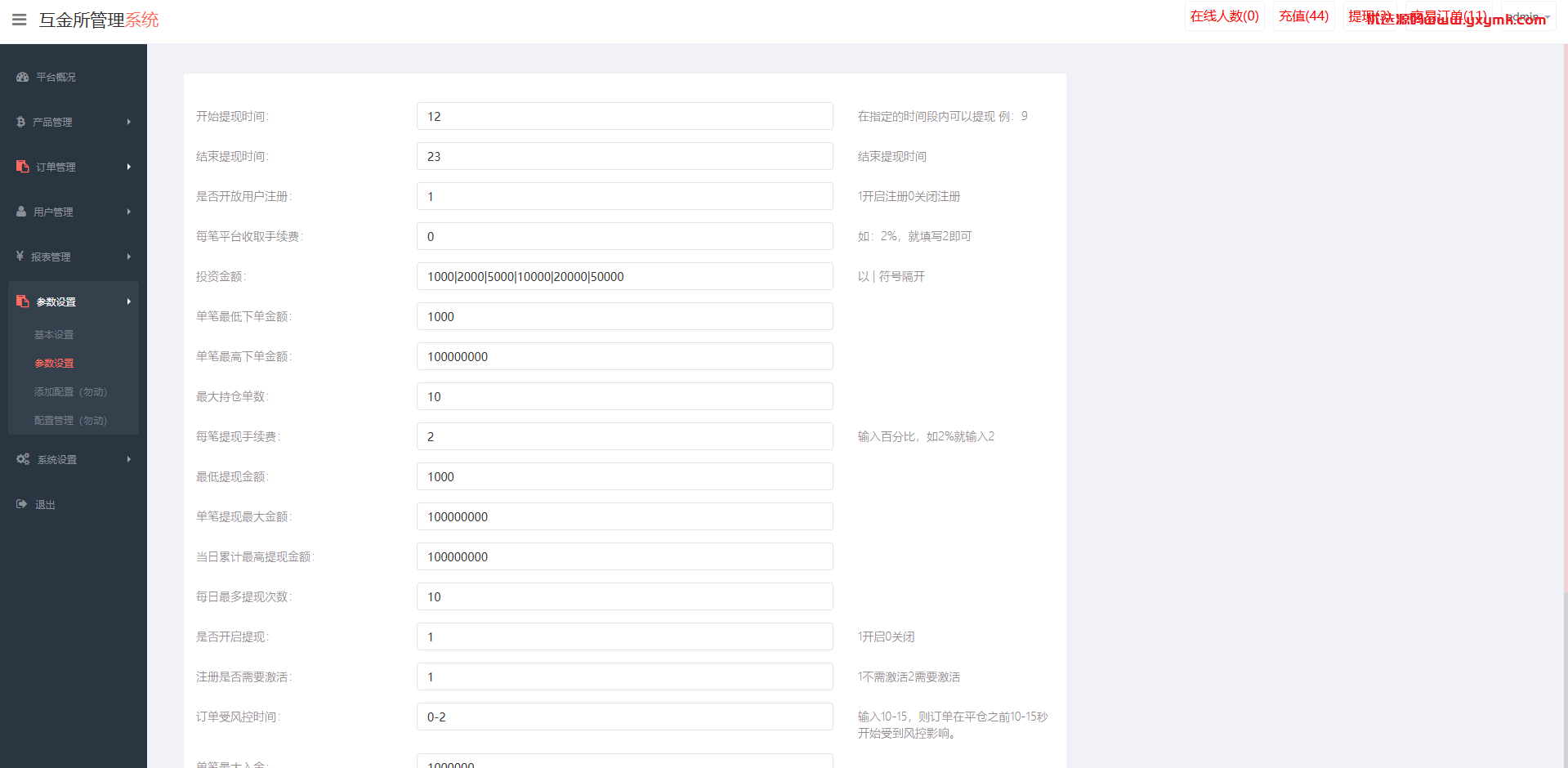Expand the 产品管理 arrow
Screen dimensions: 1568x768
coord(128,122)
